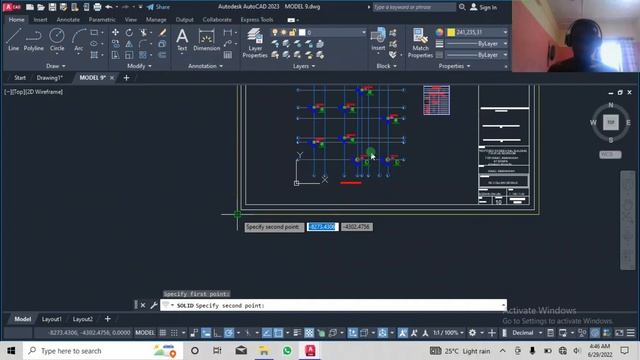Activate Match Properties tool

click(x=420, y=43)
